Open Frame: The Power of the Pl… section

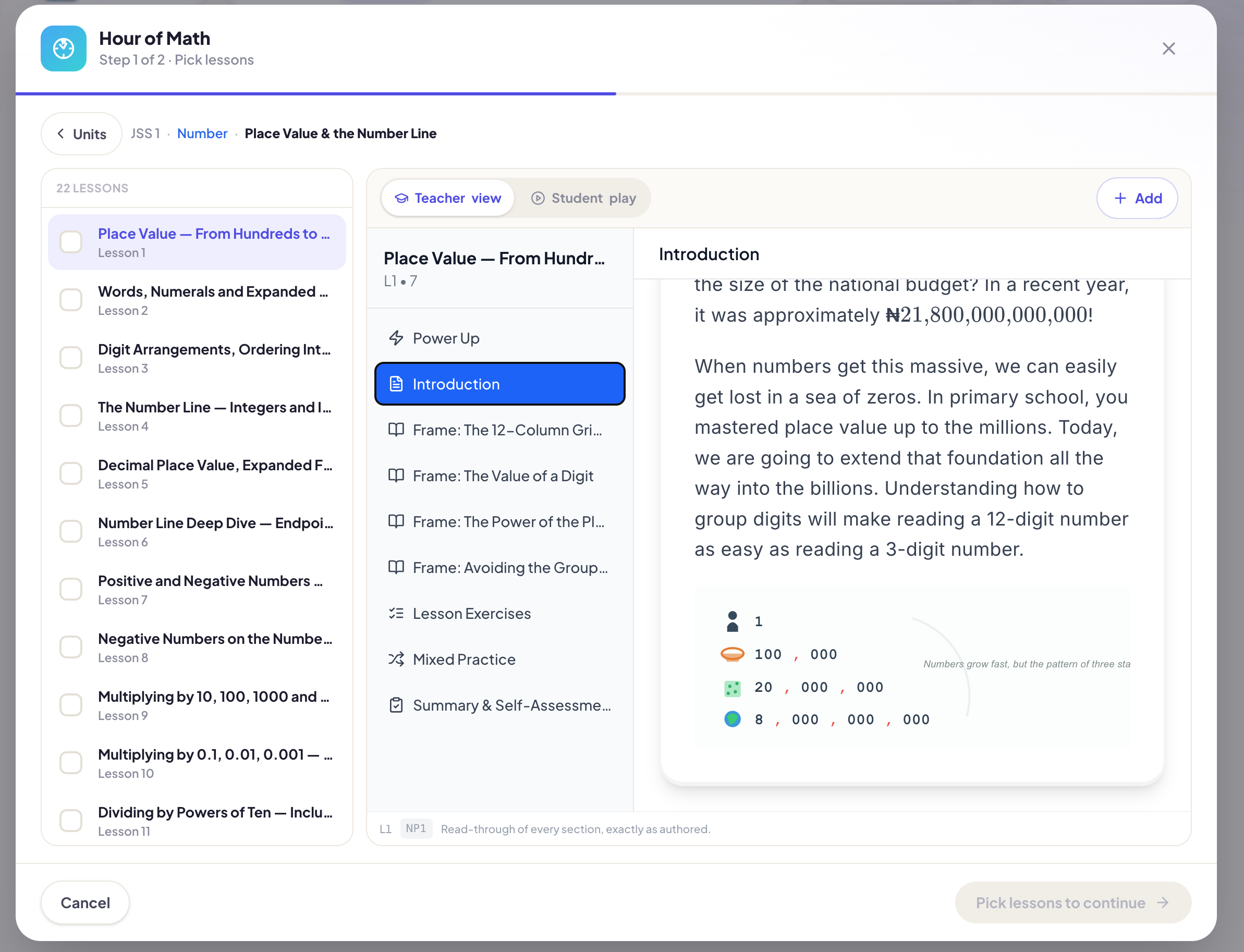coord(499,522)
